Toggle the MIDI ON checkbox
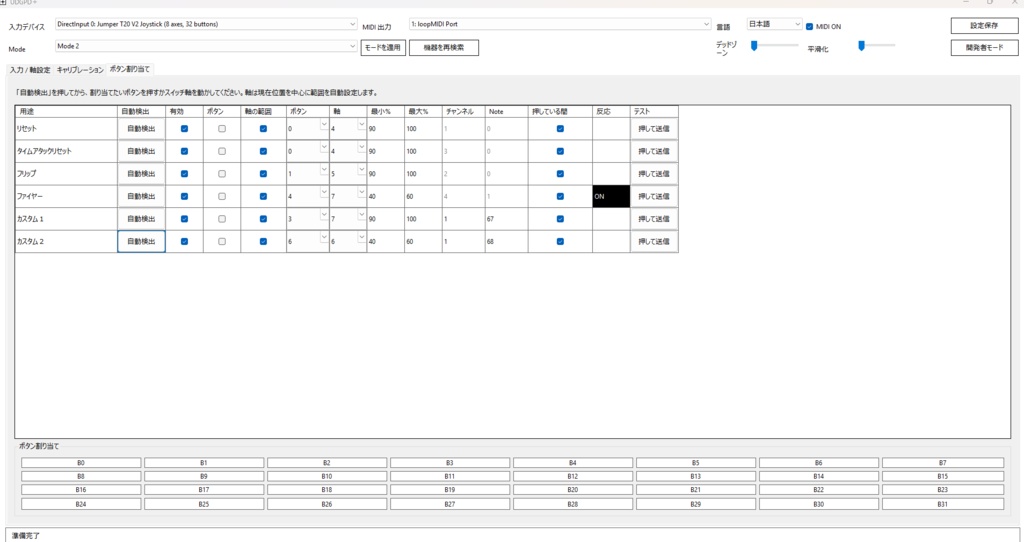 pos(809,27)
